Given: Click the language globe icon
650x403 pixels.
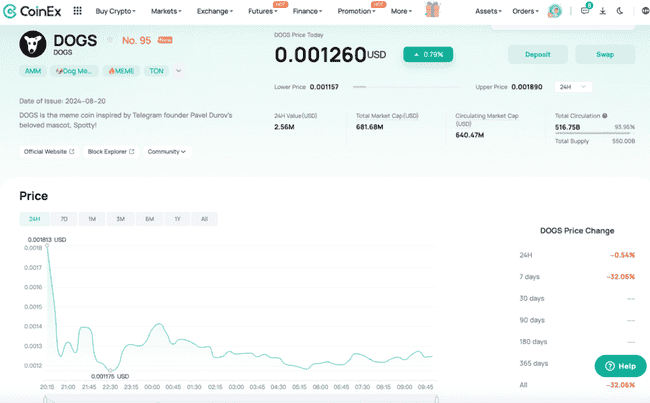Looking at the screenshot, I should click(645, 11).
